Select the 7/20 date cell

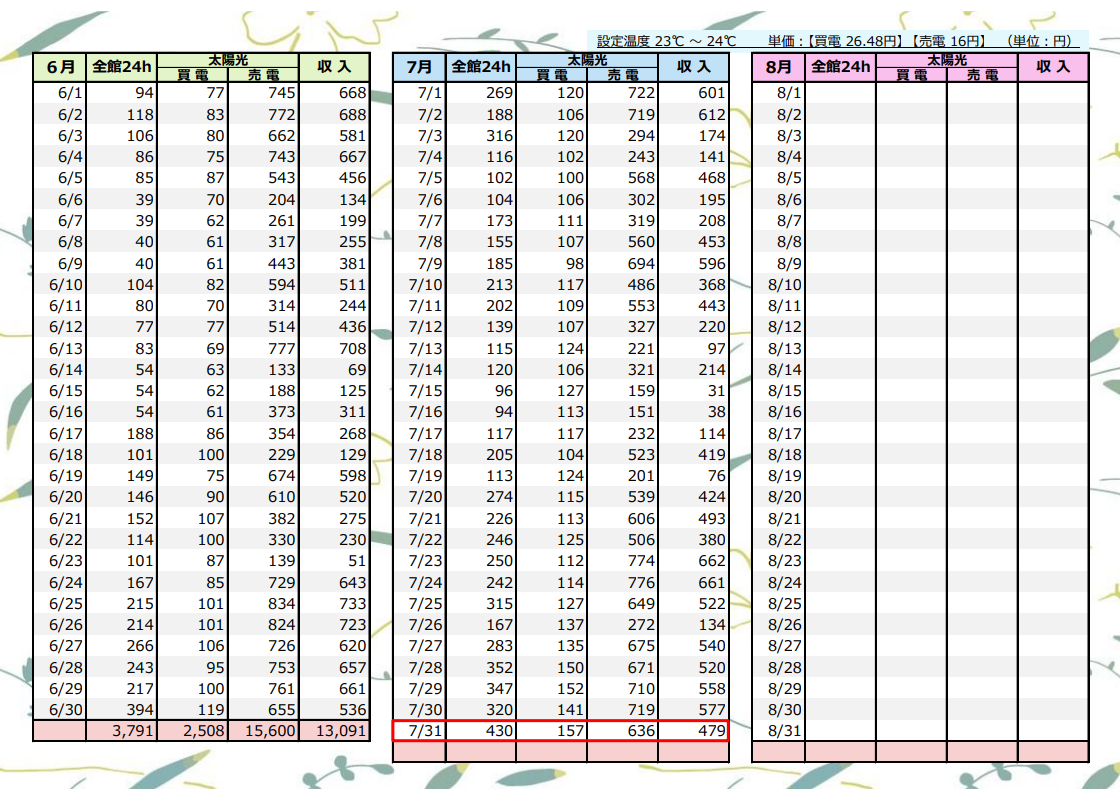pos(419,497)
